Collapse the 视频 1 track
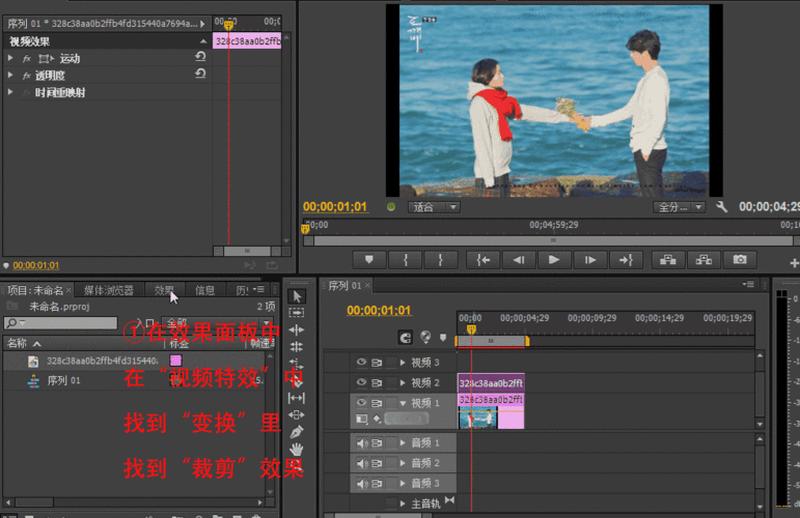This screenshot has width=800, height=518. pyautogui.click(x=403, y=403)
